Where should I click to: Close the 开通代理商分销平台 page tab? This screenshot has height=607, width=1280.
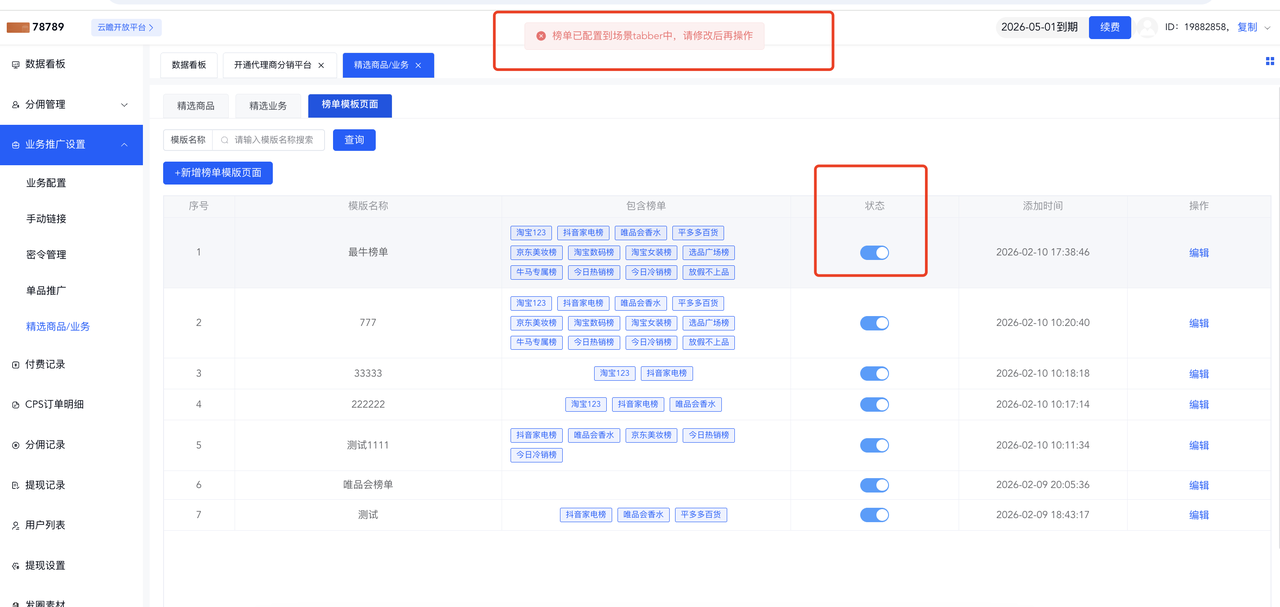click(321, 66)
